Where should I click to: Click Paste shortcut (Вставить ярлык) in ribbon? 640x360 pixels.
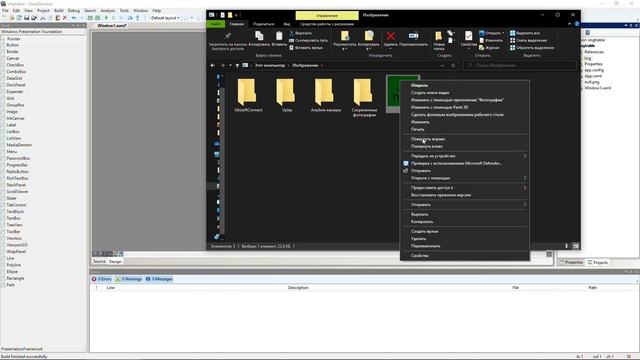tap(306, 48)
